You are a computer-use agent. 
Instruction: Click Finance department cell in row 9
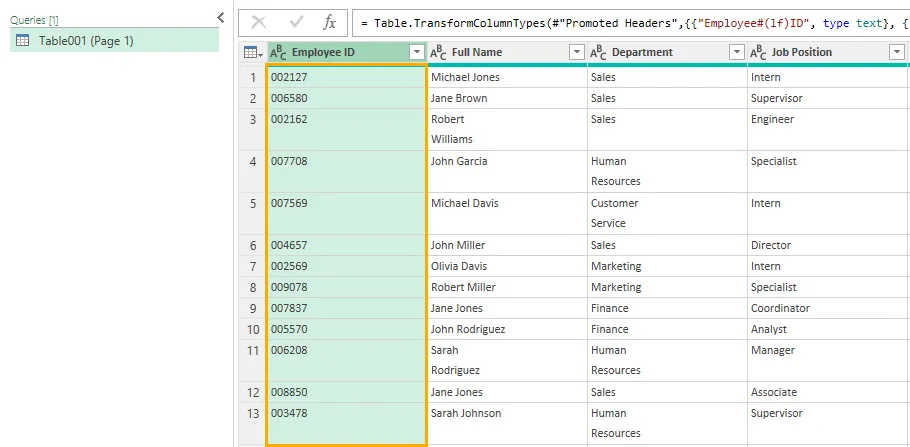[667, 308]
